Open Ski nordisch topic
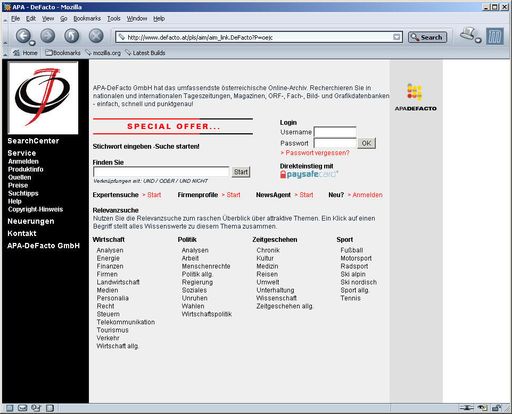The image size is (512, 414). pos(359,282)
